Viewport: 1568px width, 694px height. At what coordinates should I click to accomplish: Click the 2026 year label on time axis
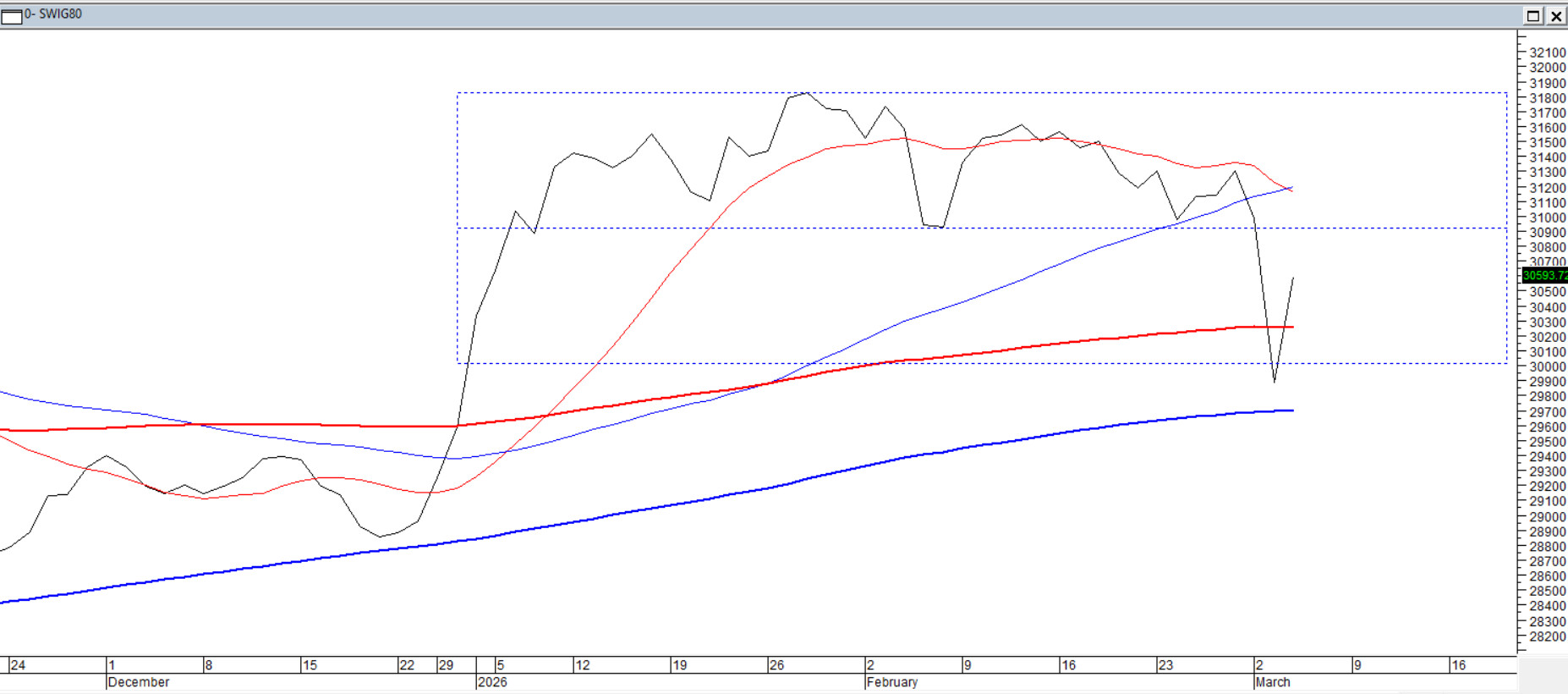pos(492,682)
